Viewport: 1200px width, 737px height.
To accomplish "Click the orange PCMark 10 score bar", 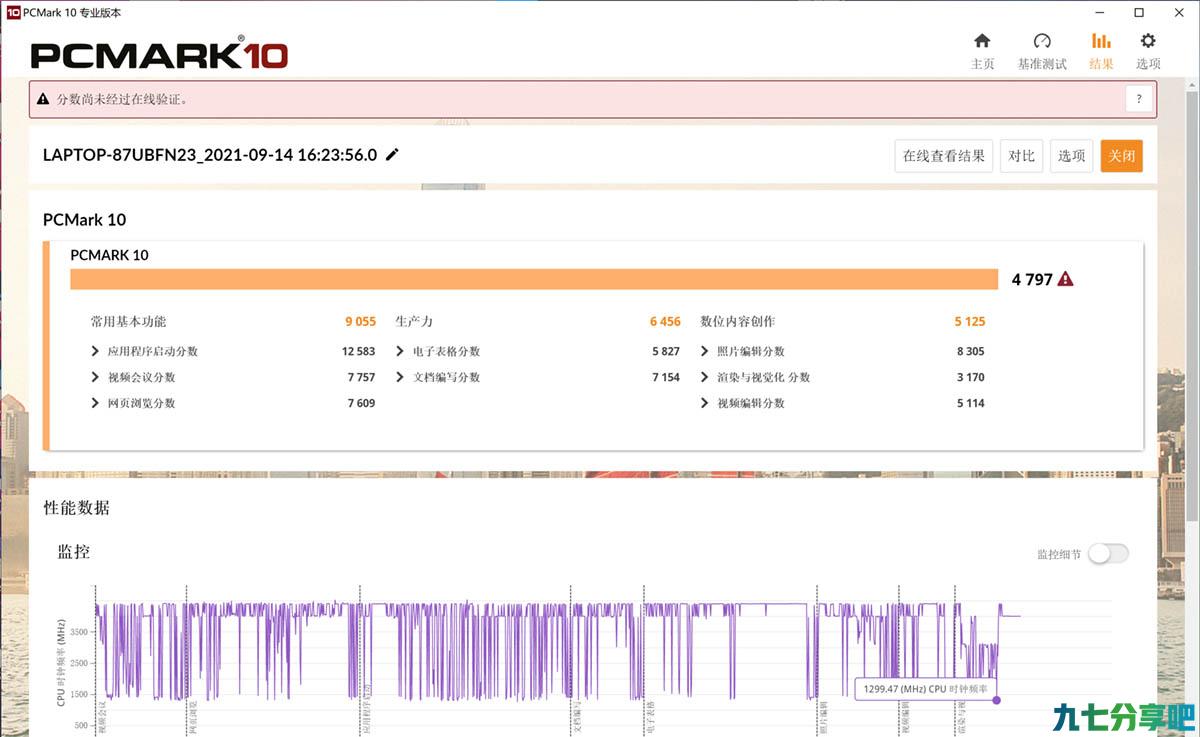I will 534,279.
